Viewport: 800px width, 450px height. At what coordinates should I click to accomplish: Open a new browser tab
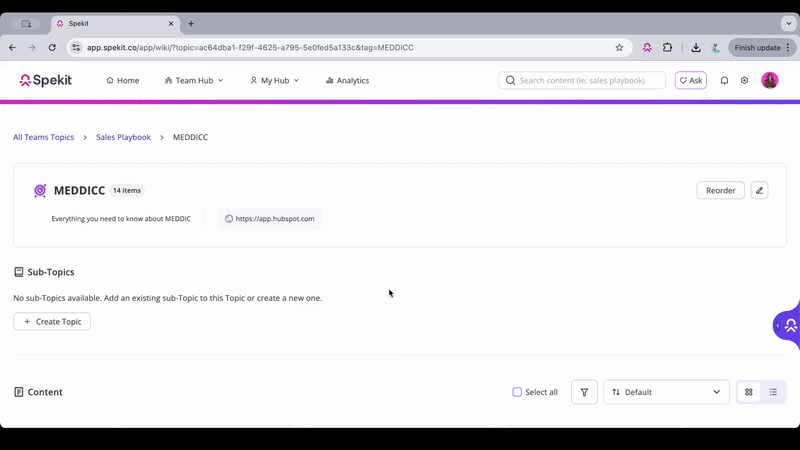coord(191,23)
